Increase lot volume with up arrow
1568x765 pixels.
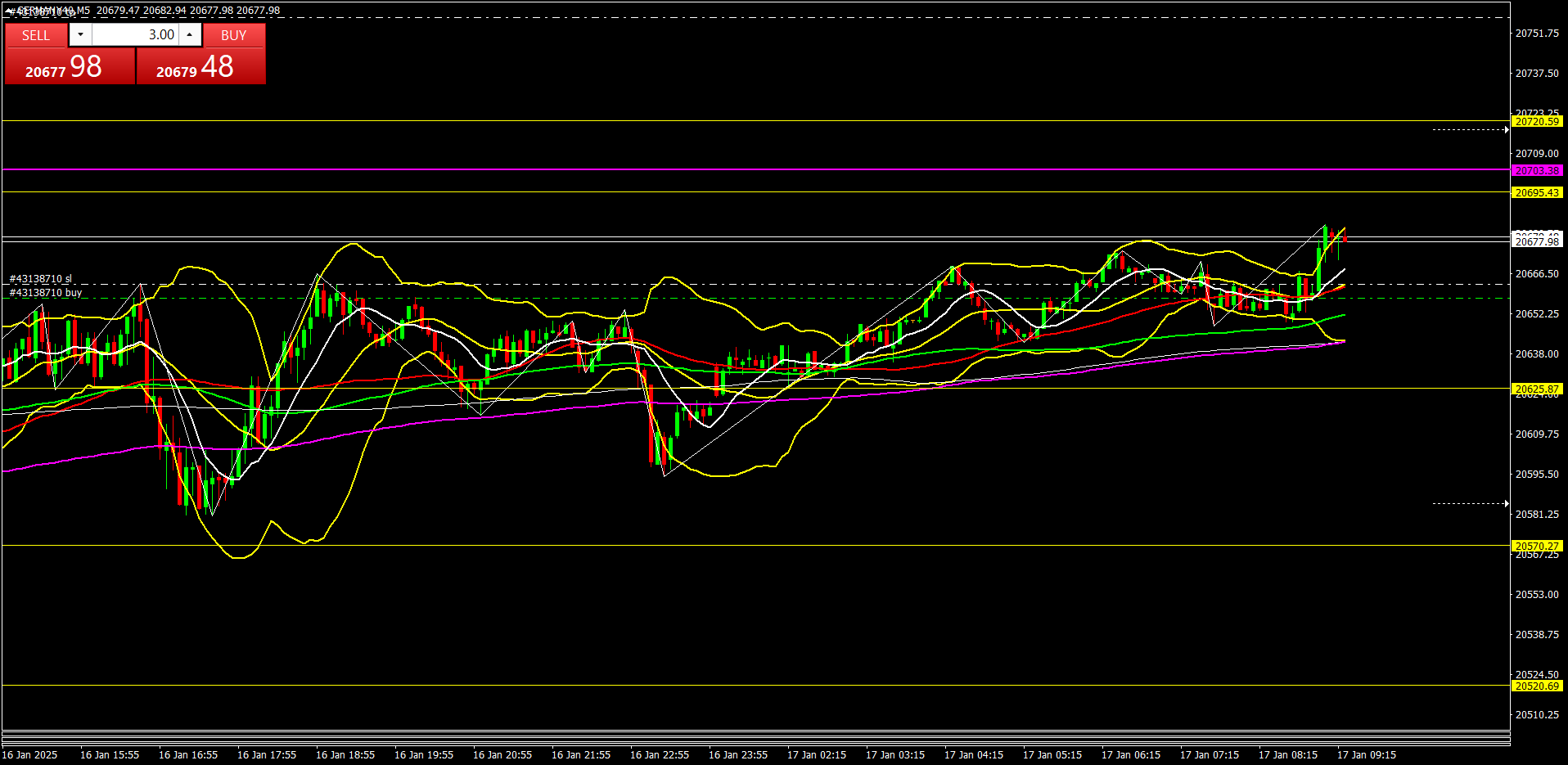[190, 34]
